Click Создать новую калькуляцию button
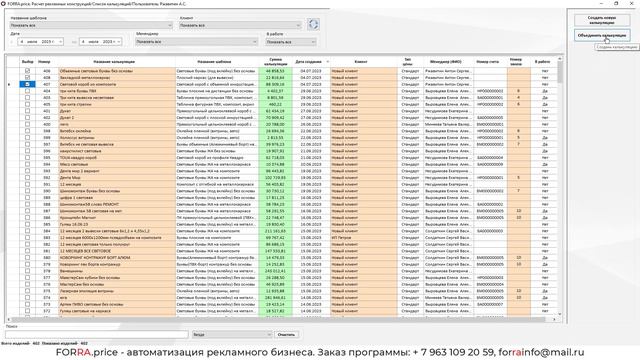The height and width of the screenshot is (360, 640). (602, 20)
